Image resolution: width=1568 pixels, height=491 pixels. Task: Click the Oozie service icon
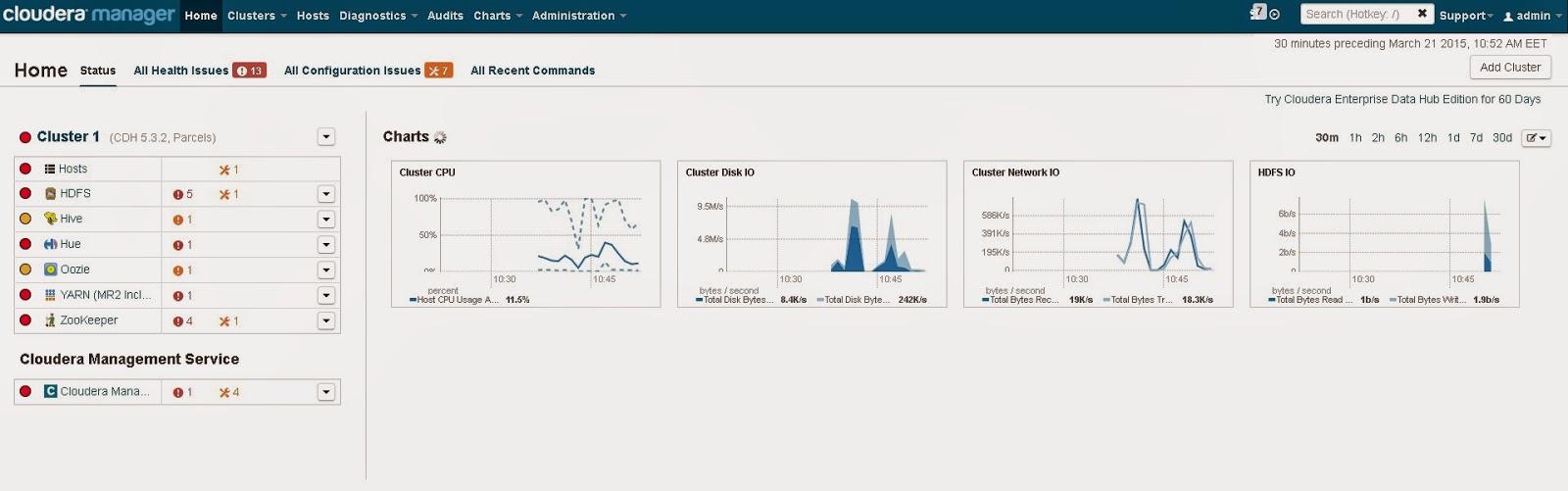[x=50, y=270]
